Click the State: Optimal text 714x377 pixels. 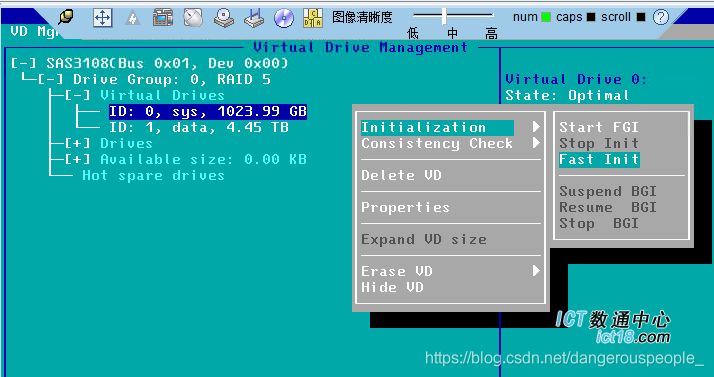tap(567, 96)
